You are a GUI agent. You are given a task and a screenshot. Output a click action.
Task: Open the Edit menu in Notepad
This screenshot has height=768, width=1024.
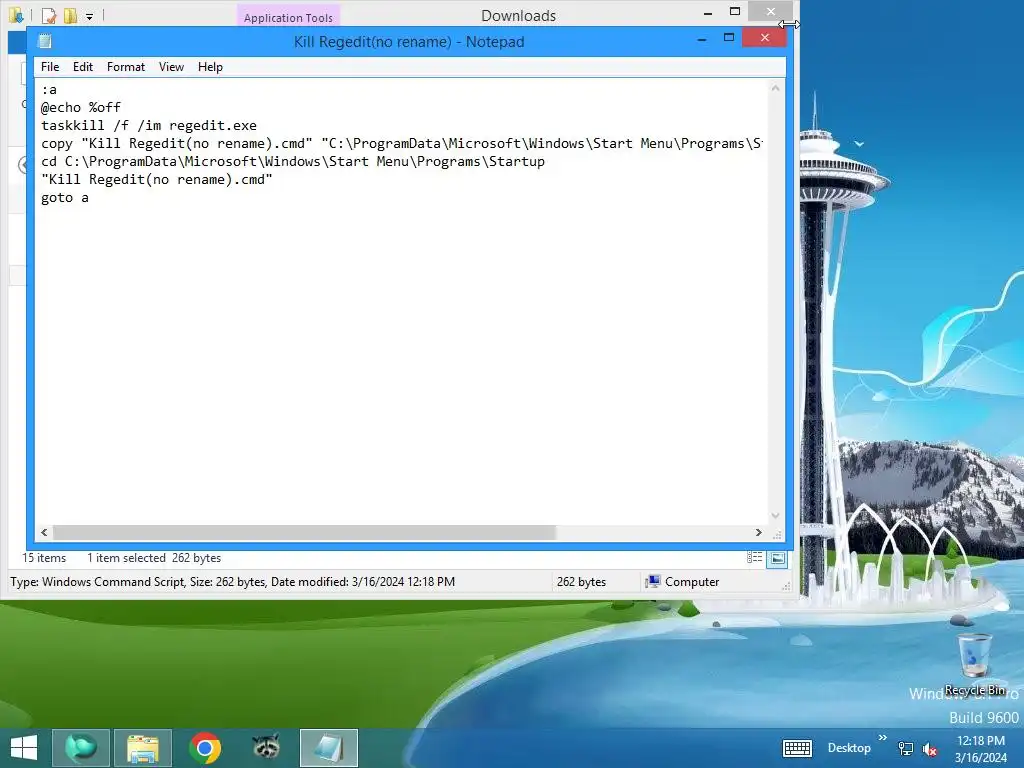(x=83, y=67)
